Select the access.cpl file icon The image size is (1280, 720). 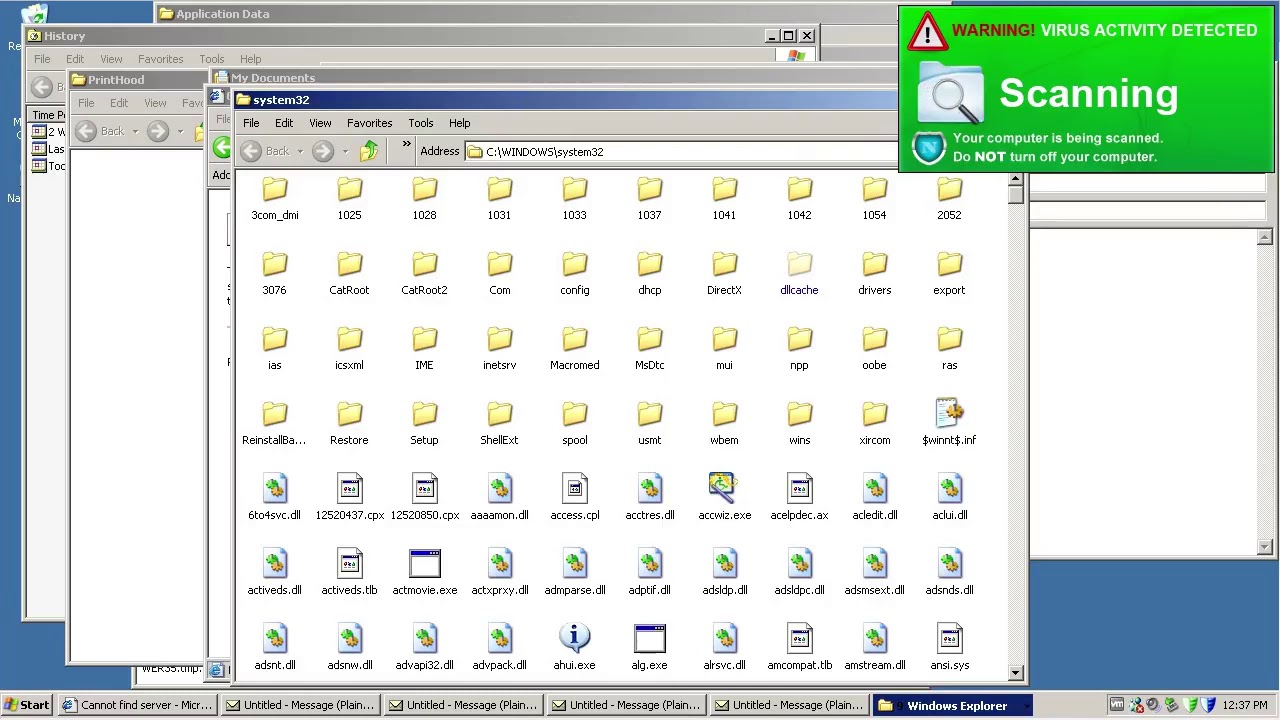[575, 489]
